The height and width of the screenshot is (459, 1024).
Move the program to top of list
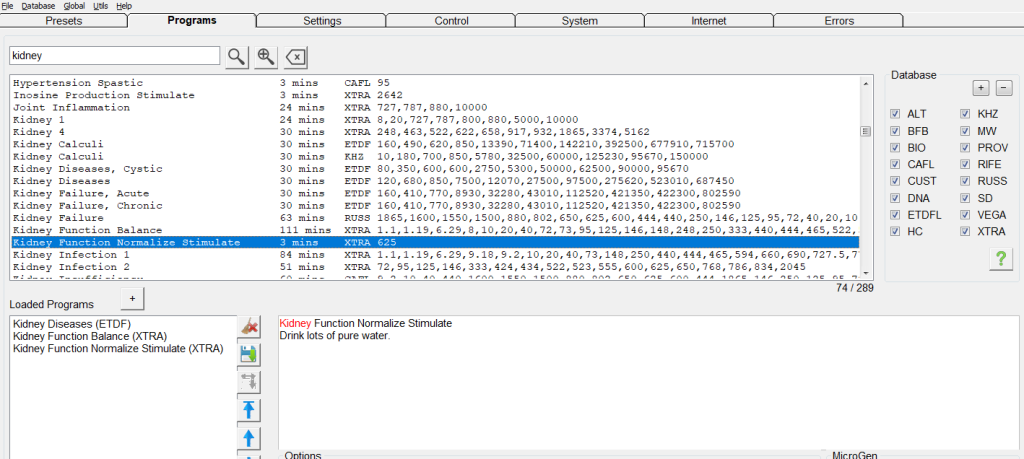249,409
